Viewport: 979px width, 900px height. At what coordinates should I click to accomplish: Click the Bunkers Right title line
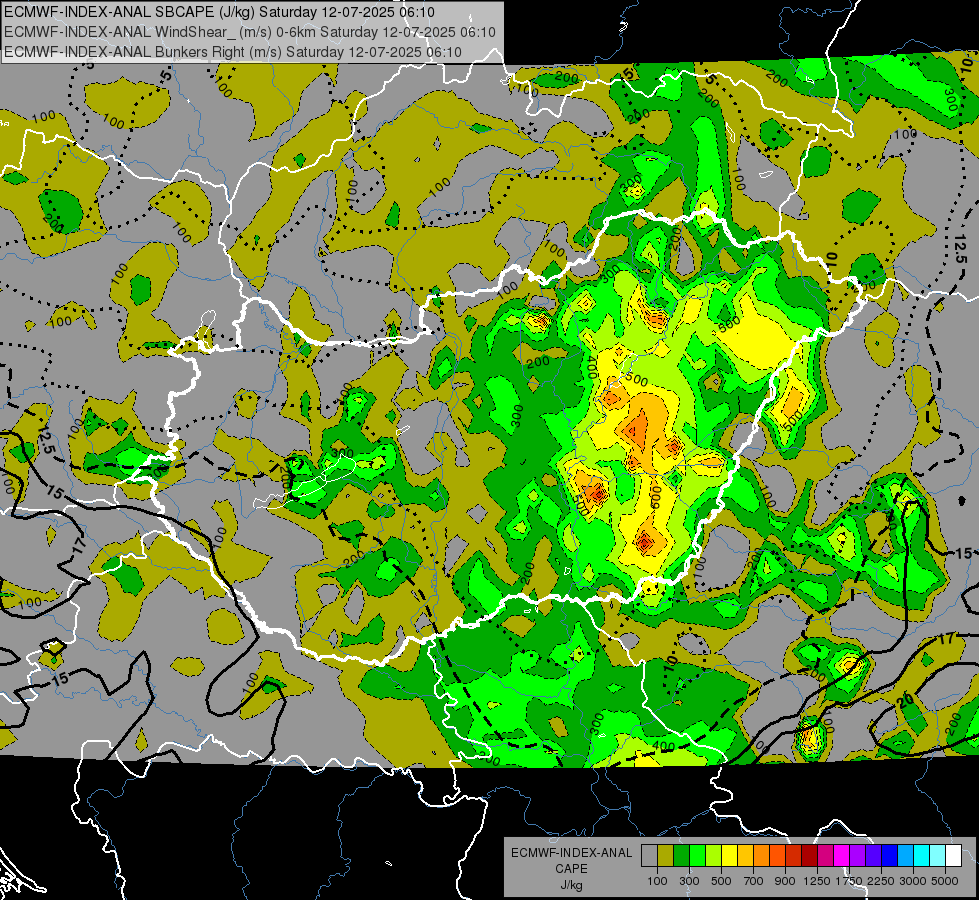click(x=233, y=52)
